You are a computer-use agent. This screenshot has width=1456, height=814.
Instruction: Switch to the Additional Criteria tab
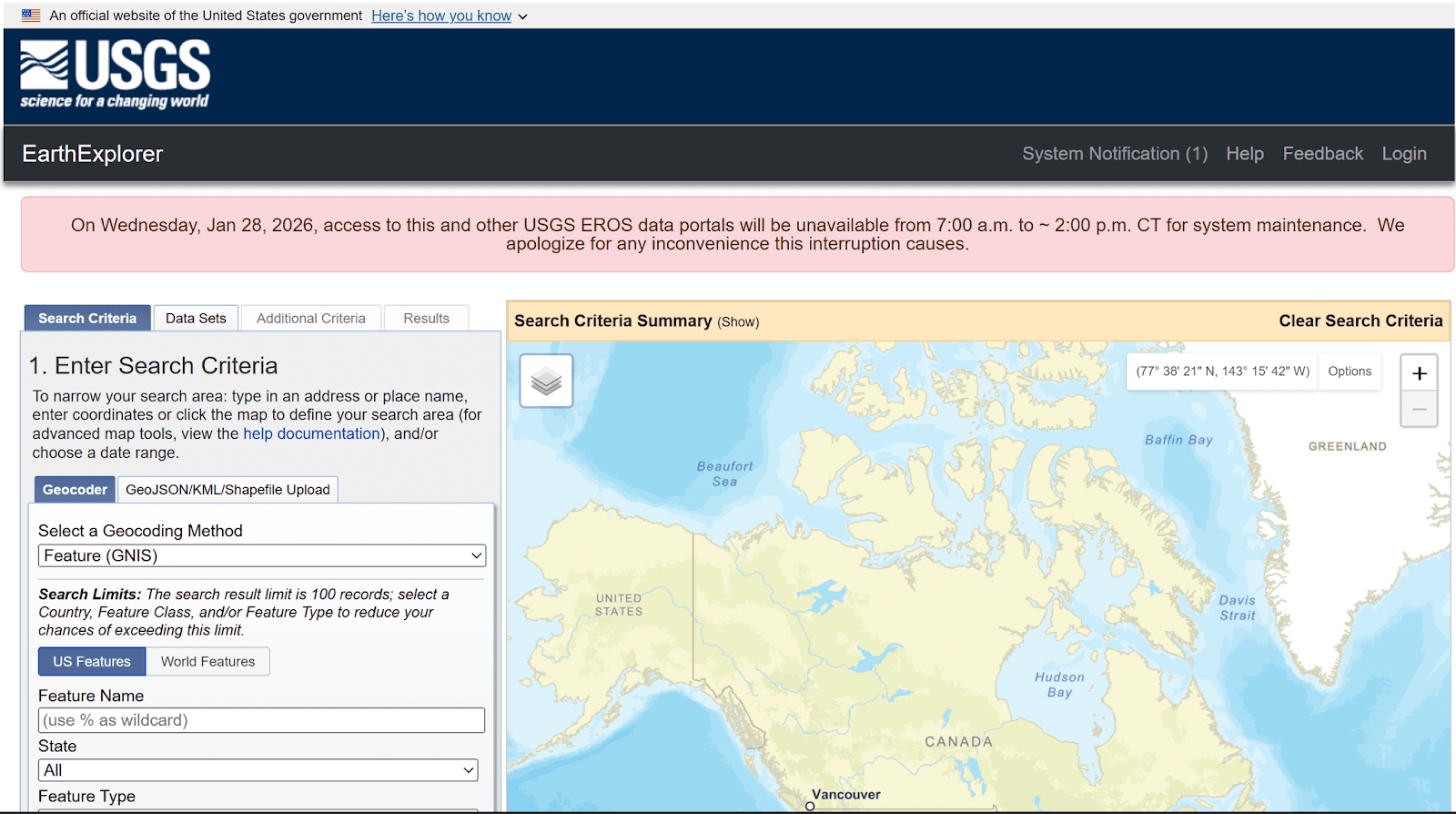pyautogui.click(x=311, y=318)
